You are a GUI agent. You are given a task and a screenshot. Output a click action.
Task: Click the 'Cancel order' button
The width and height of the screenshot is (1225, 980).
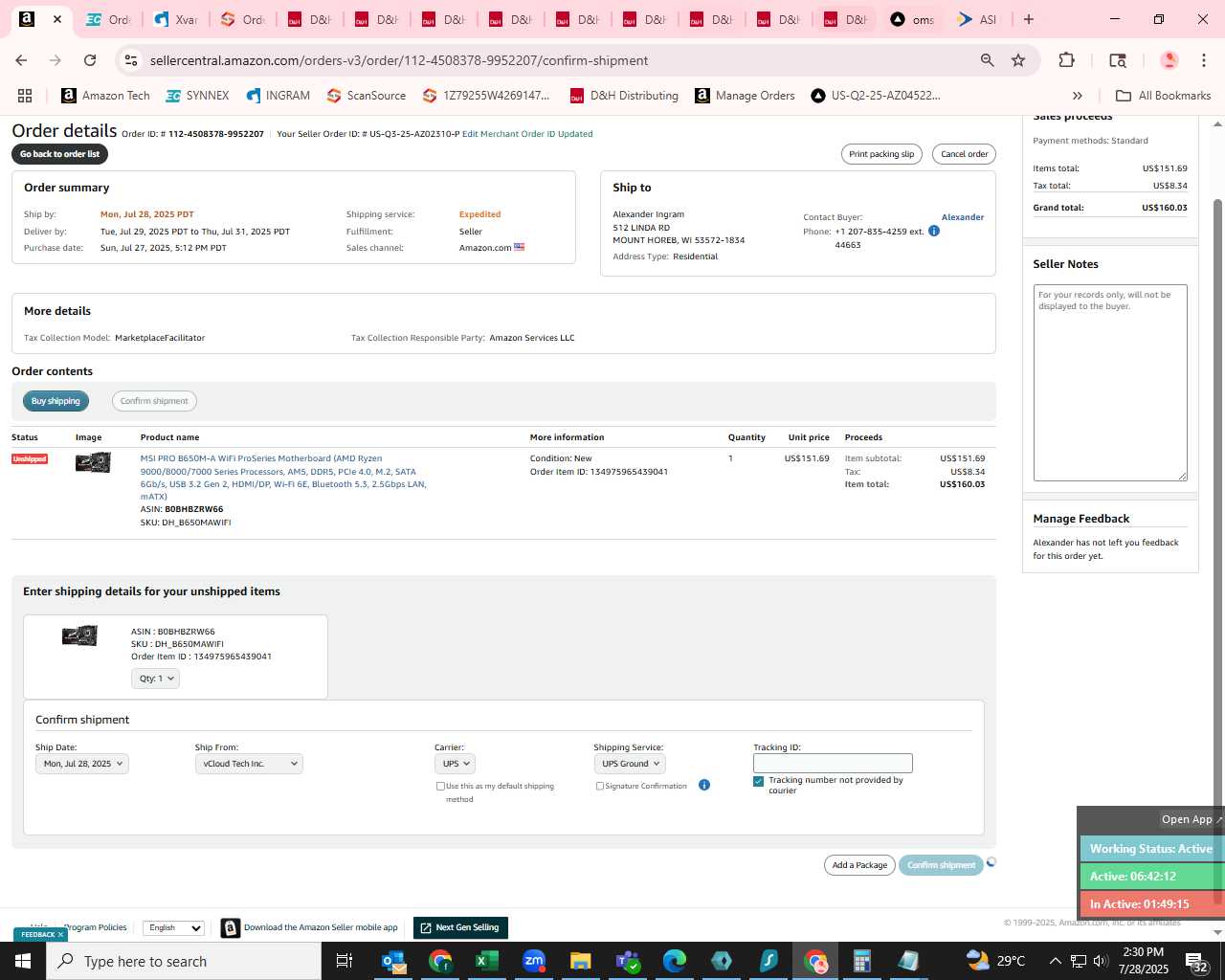[964, 154]
